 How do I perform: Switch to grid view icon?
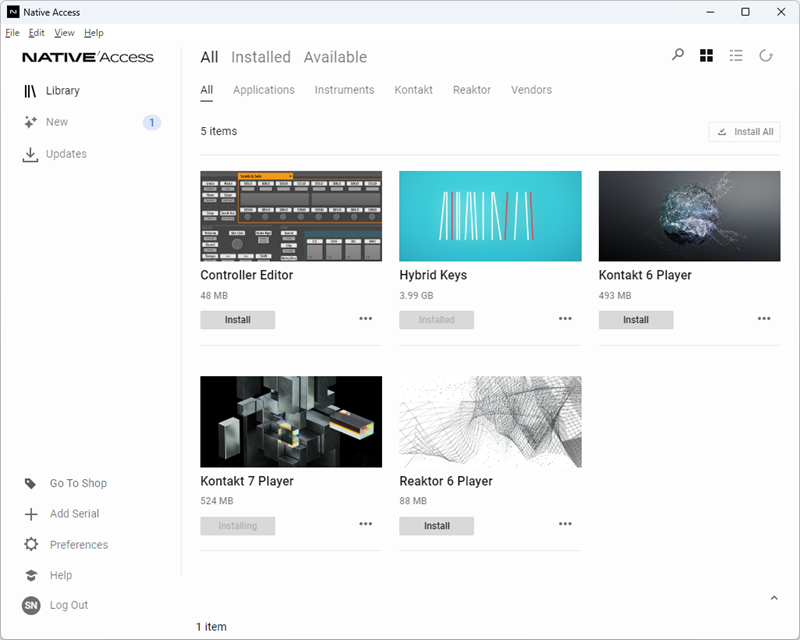click(706, 56)
